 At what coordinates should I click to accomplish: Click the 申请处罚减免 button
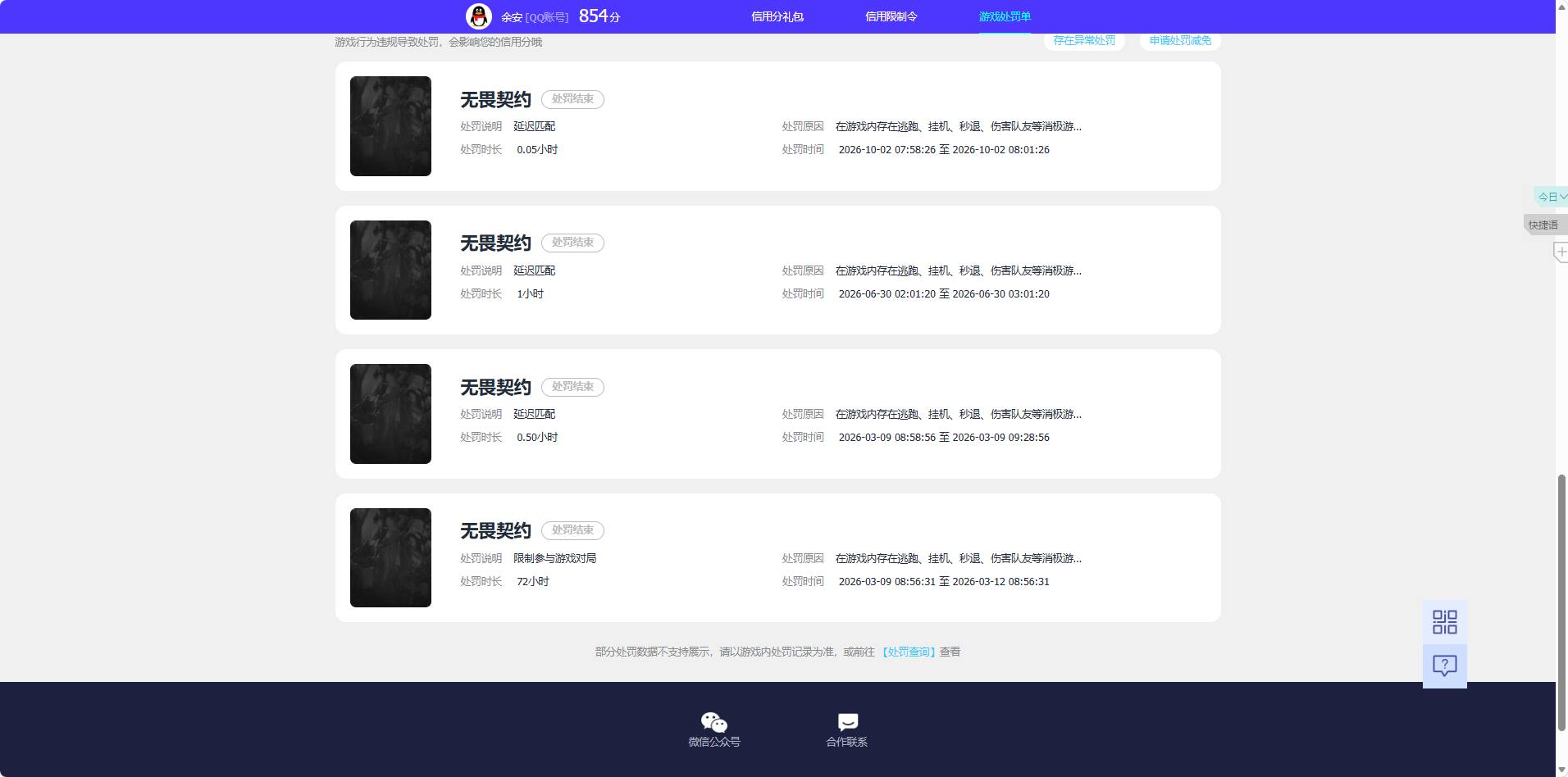(1180, 40)
